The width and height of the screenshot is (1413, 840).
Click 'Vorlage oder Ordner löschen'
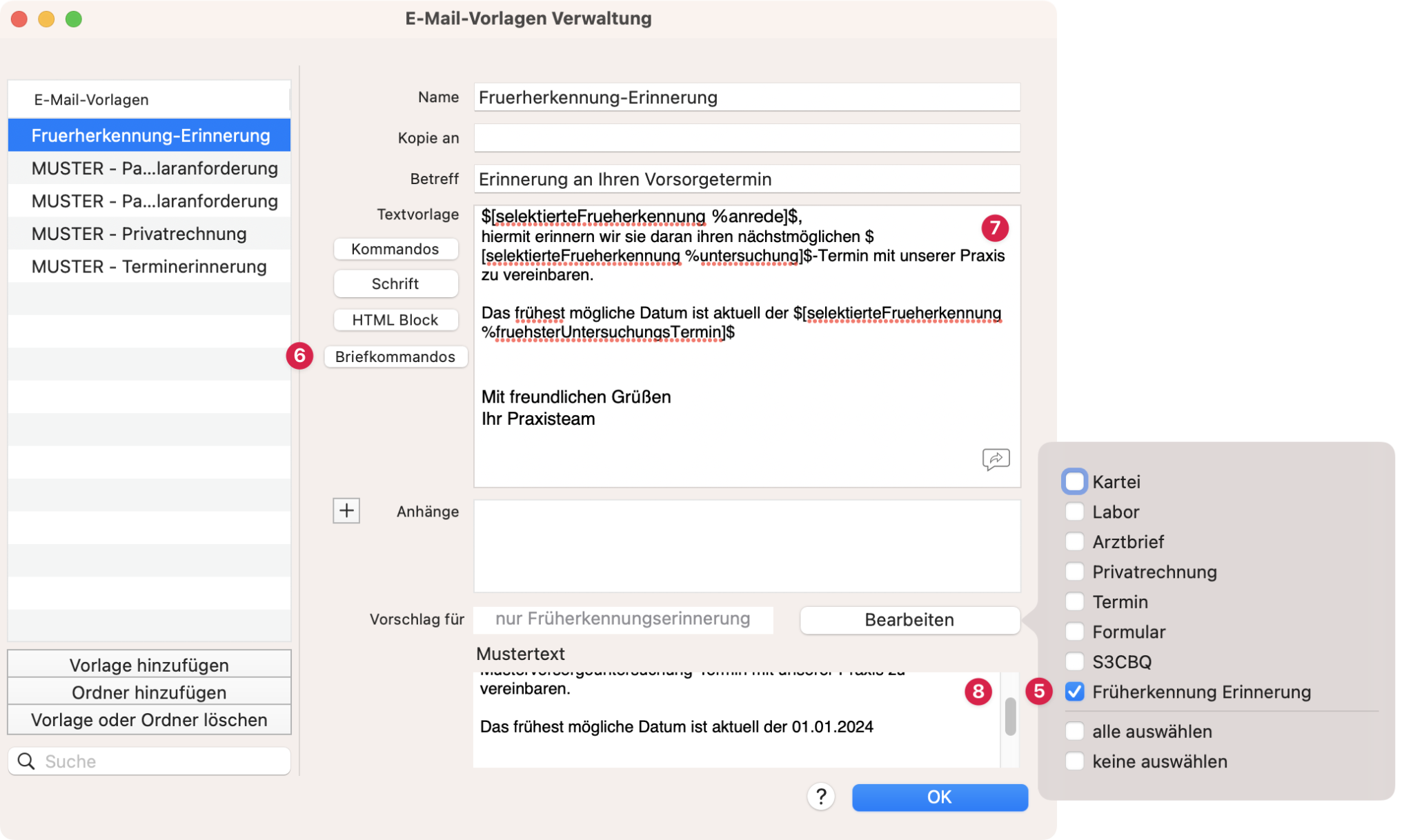pos(149,719)
